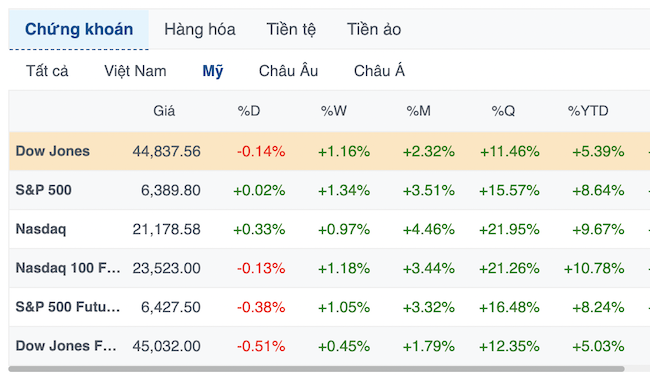Click the %YTD column header

click(x=588, y=111)
